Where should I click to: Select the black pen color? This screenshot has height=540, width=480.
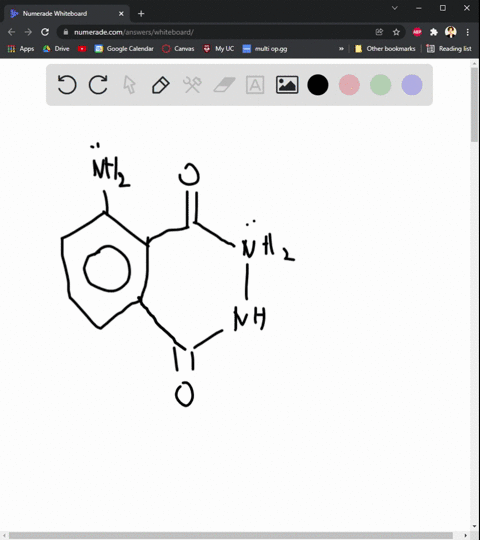(x=318, y=85)
